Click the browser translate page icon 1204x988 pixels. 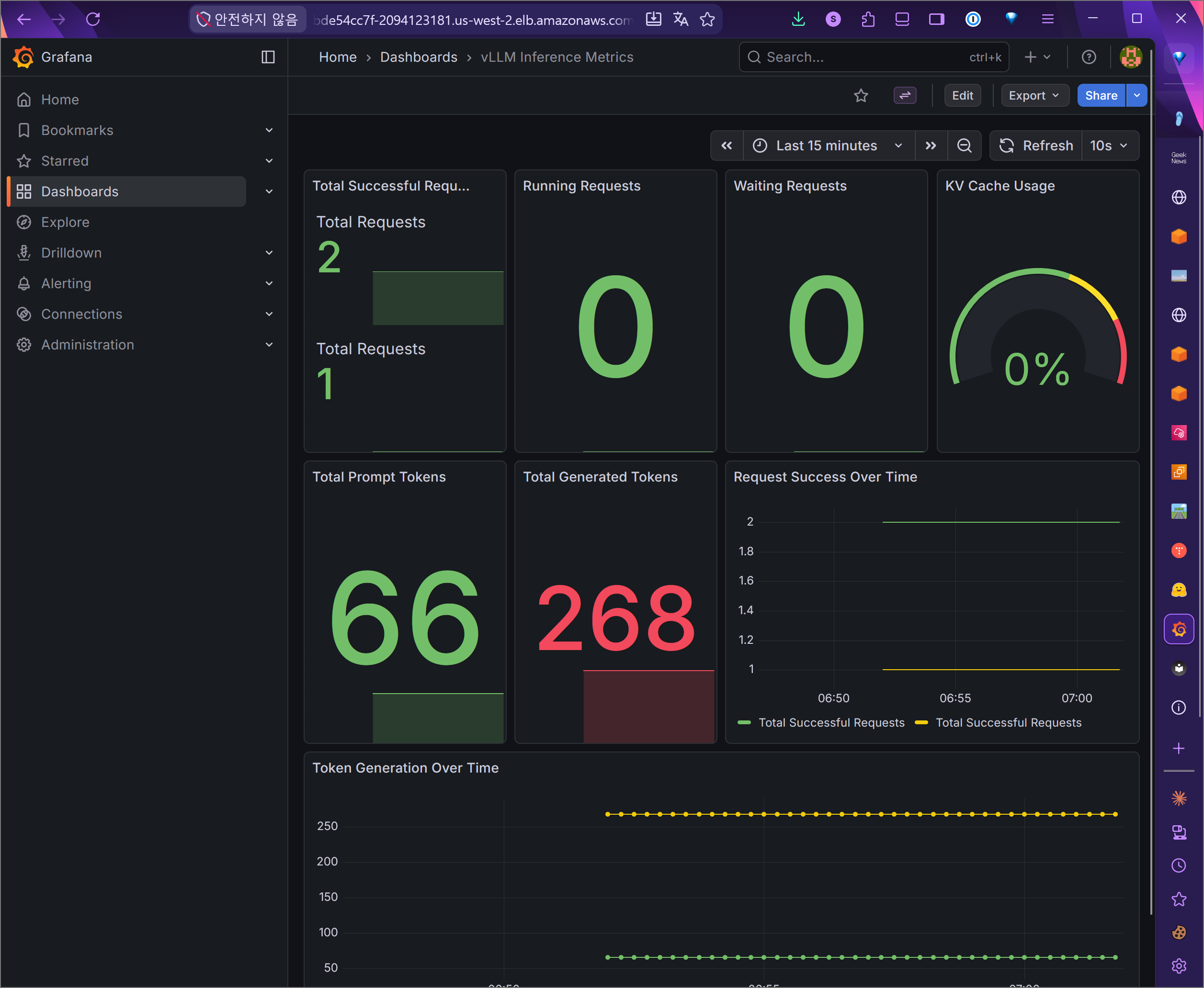tap(680, 19)
